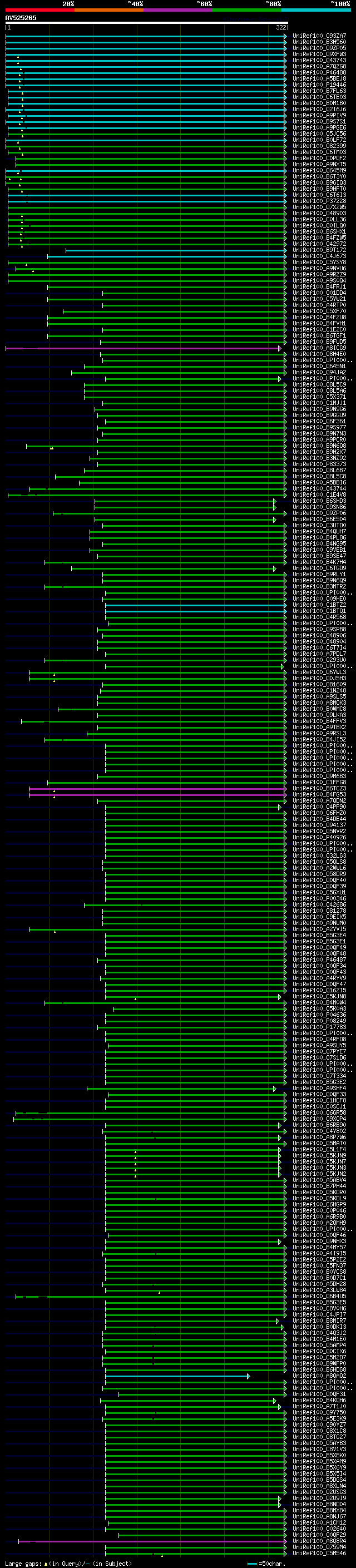Open hit UniRef100_Q9ZP05
The width and height of the screenshot is (356, 1568).
coord(319,48)
